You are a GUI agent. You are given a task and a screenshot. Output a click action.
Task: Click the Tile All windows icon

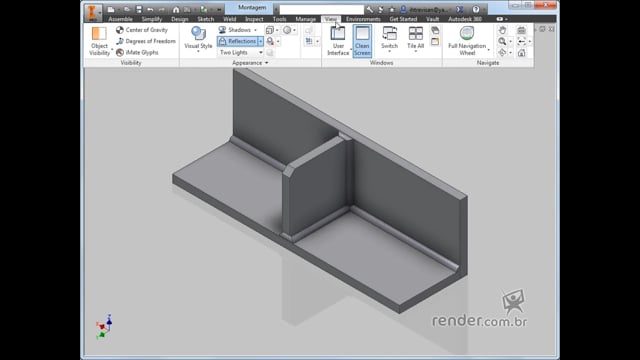pos(416,33)
